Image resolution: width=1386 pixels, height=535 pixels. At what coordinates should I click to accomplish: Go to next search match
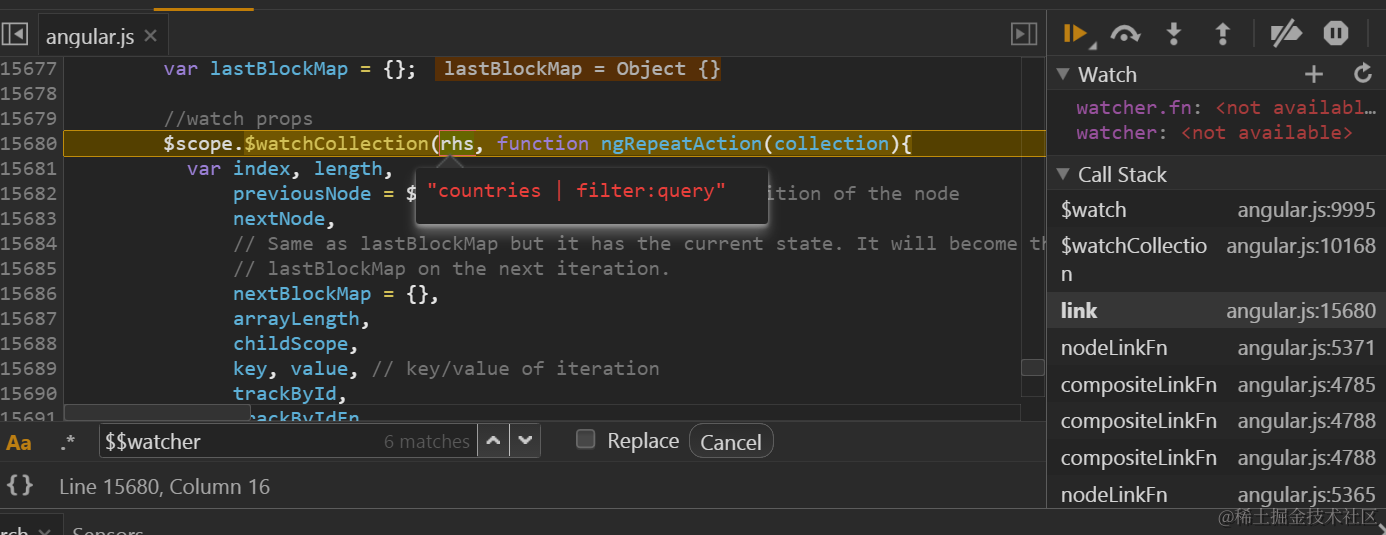[x=525, y=441]
